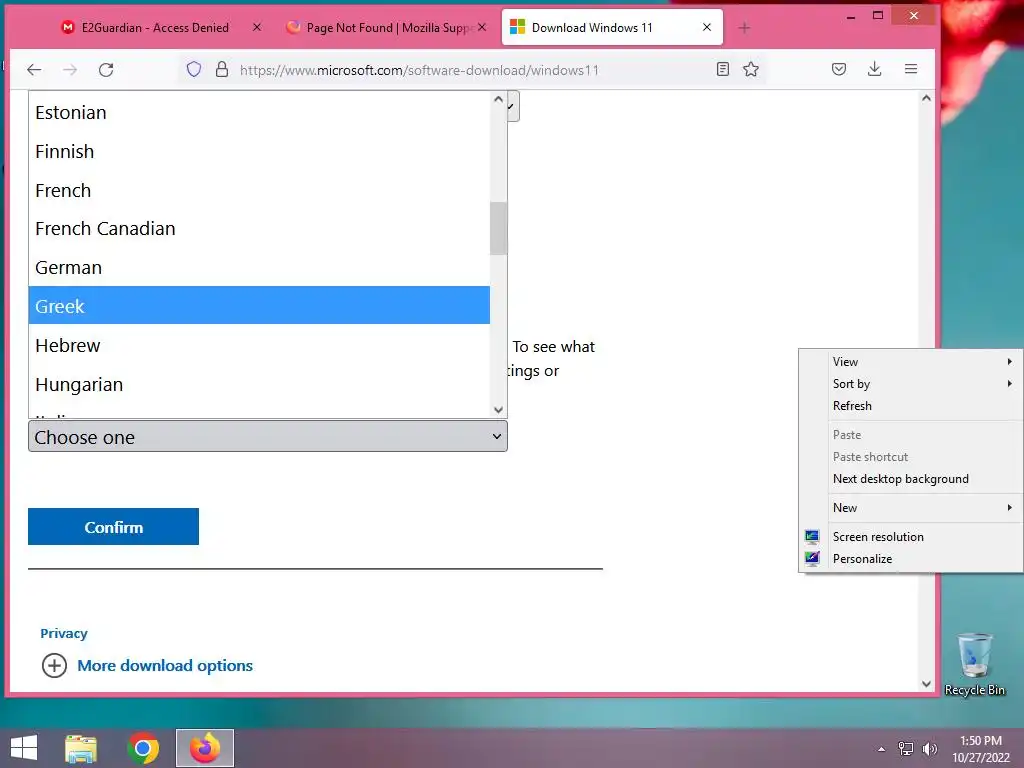Select the Download Windows 11 tab
Screen dimensions: 1024x768
612,27
